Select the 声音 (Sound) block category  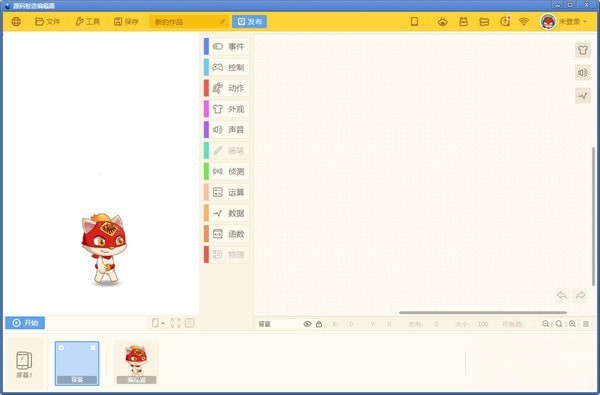(227, 130)
